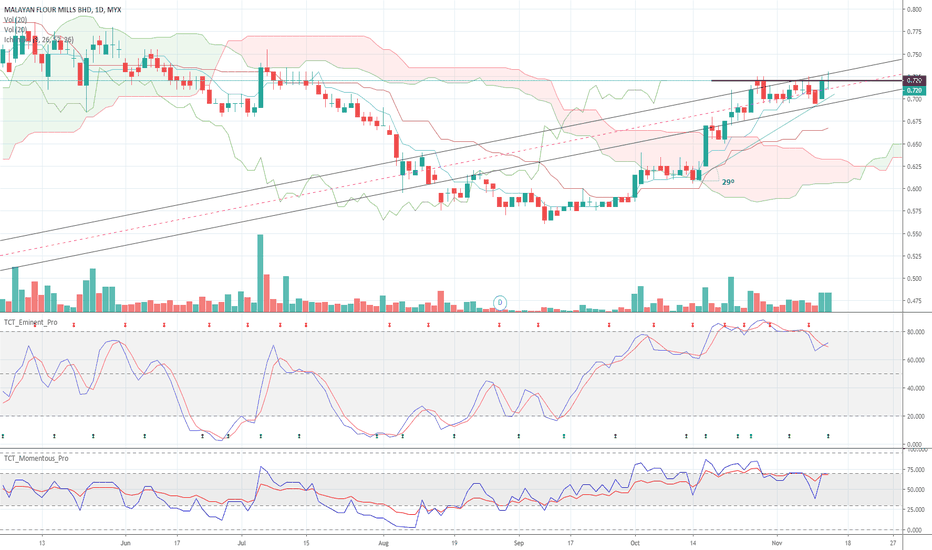Click the dark 0.720 horizontal line price tag
Viewport: 932px width, 550px height.
(914, 80)
